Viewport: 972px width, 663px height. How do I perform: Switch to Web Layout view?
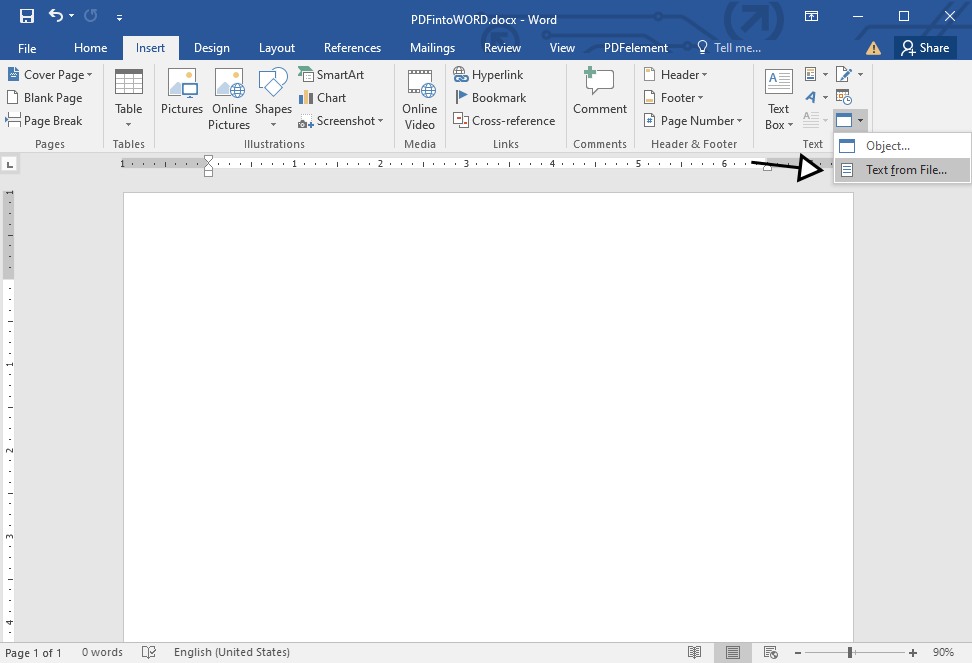[x=771, y=652]
